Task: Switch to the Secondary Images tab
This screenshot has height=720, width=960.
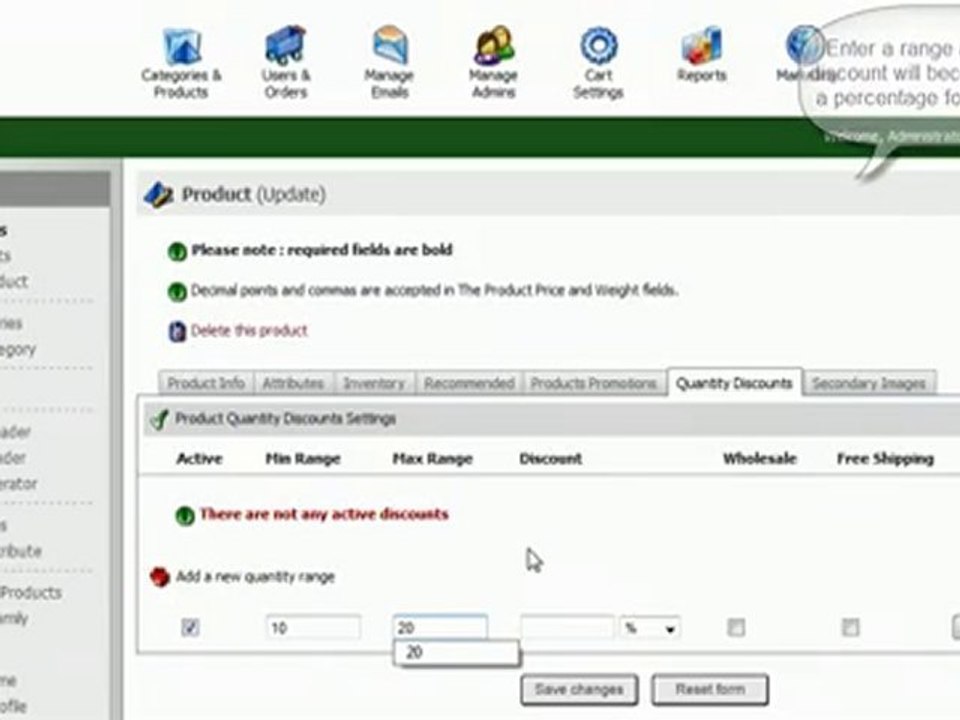Action: 869,384
